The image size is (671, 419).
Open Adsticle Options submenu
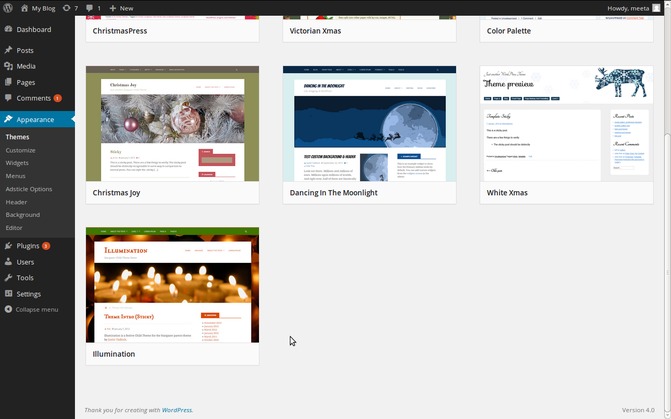[x=29, y=189]
